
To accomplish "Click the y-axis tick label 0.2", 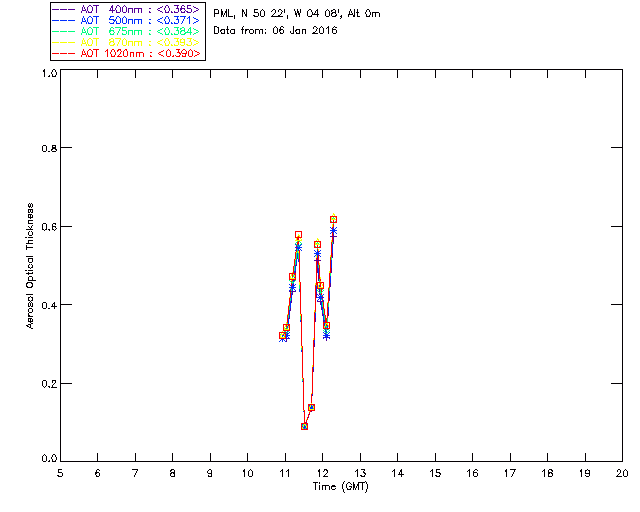I will point(49,384).
